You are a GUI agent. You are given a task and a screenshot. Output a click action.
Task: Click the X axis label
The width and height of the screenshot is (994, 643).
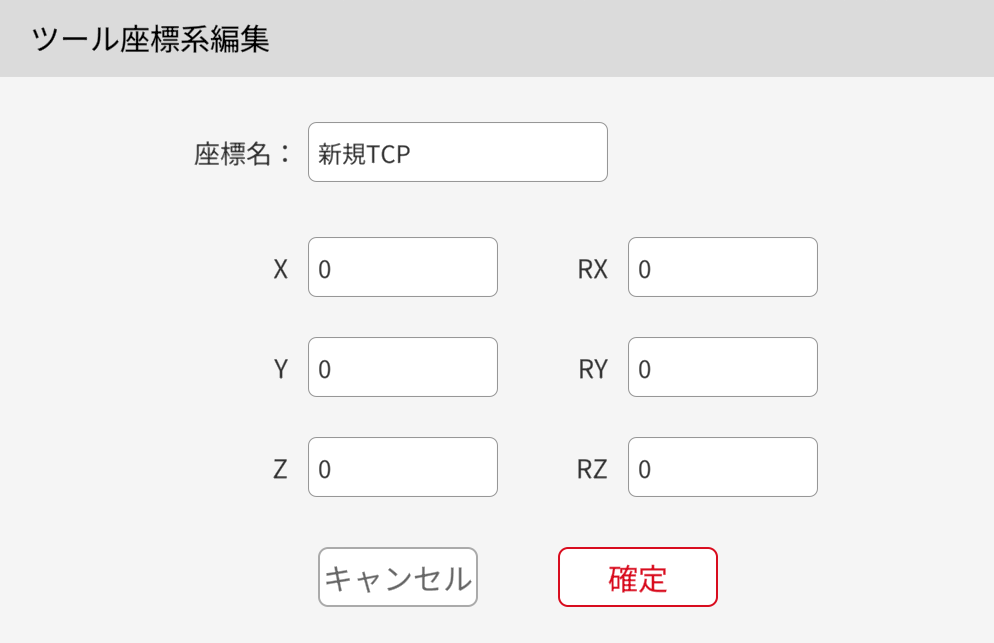pos(280,269)
